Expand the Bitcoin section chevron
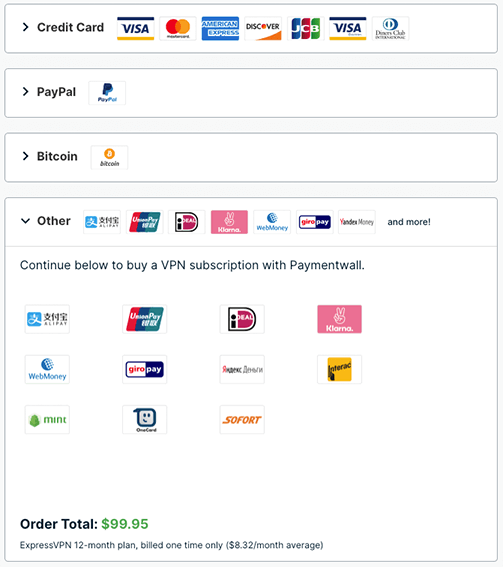 25,156
